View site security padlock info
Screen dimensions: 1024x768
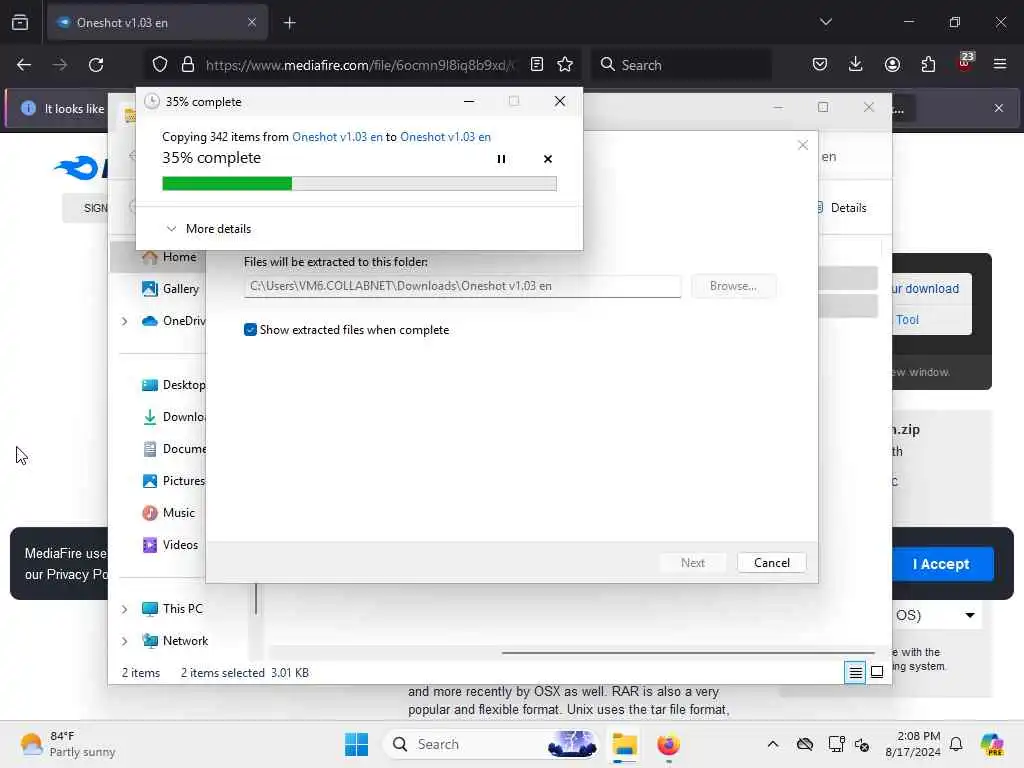188,65
